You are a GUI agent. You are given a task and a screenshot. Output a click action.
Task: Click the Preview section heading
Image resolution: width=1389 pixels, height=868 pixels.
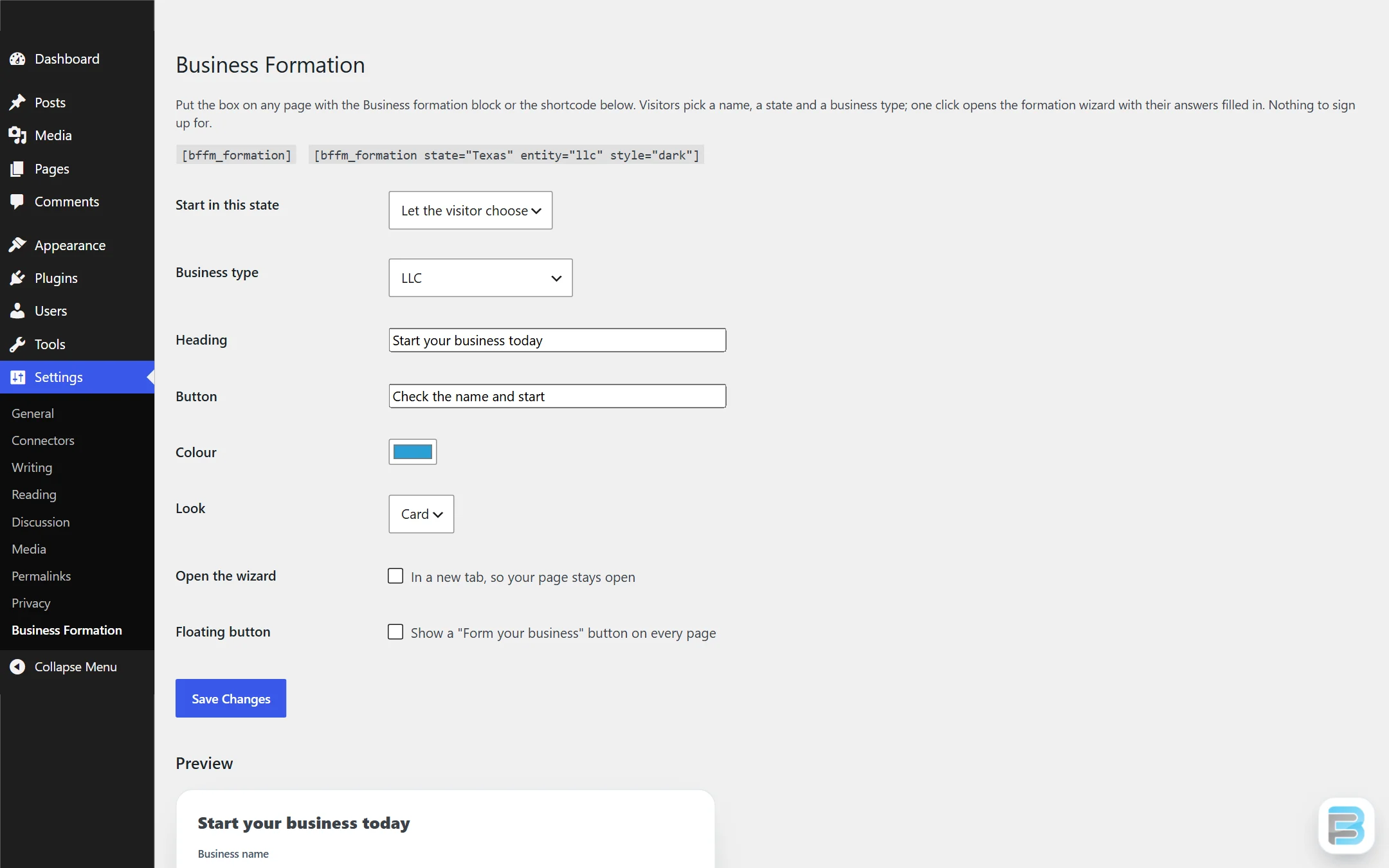point(204,763)
